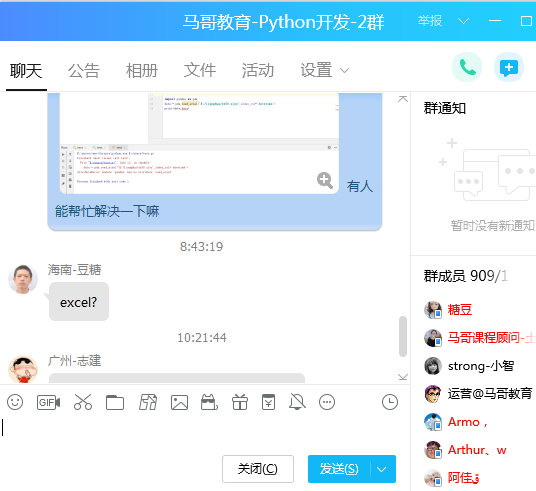
Task: Open the red packet yuan icon
Action: [268, 402]
